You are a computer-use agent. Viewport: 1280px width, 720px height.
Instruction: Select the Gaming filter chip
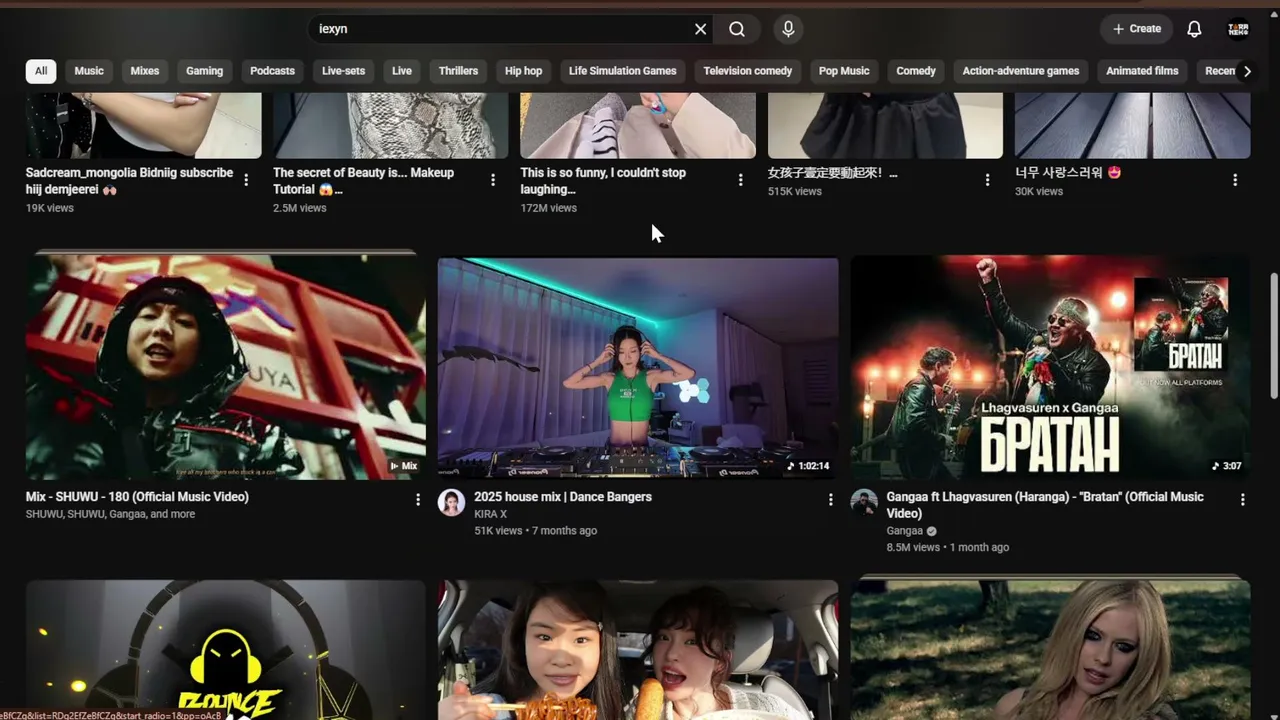(204, 71)
